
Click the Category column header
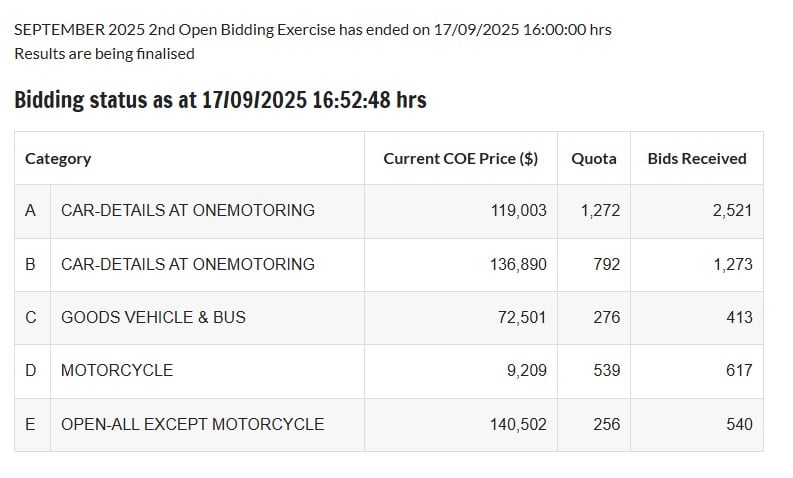[58, 159]
